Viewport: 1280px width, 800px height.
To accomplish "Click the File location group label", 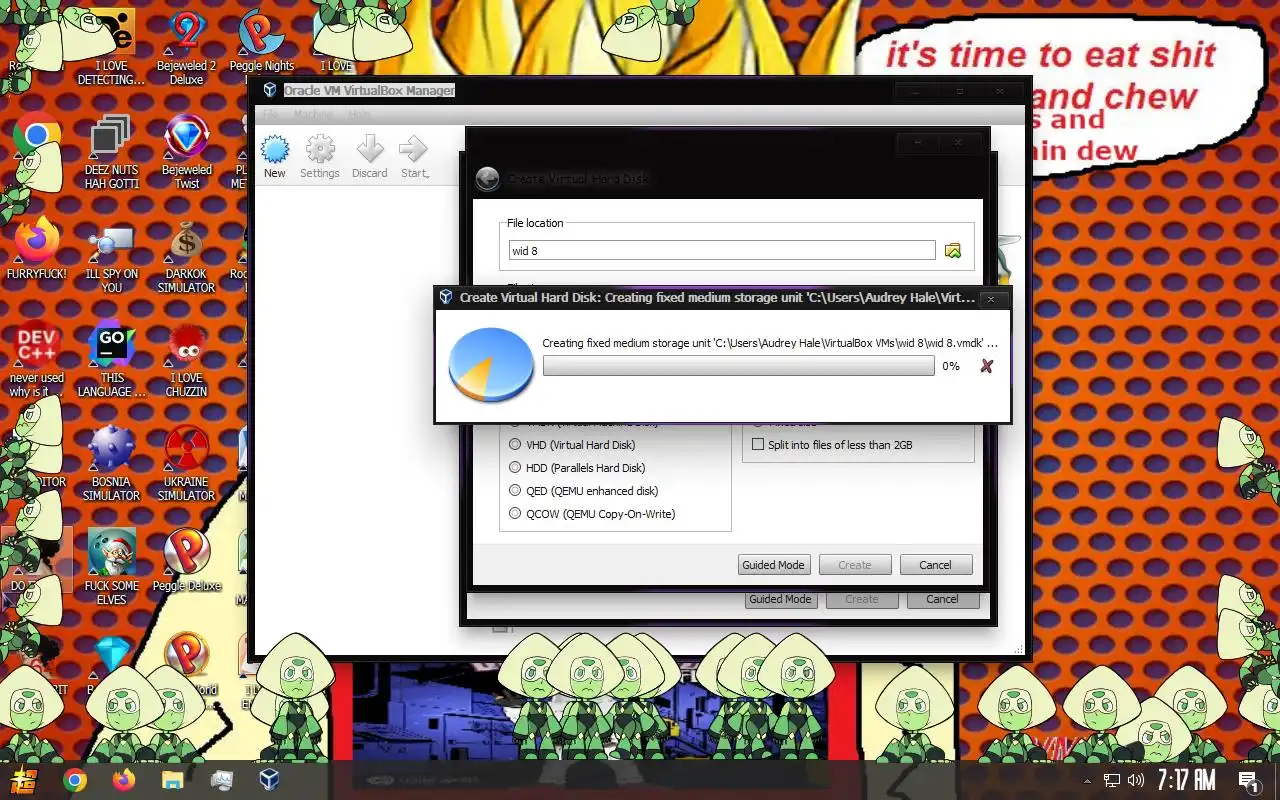I will [x=535, y=223].
